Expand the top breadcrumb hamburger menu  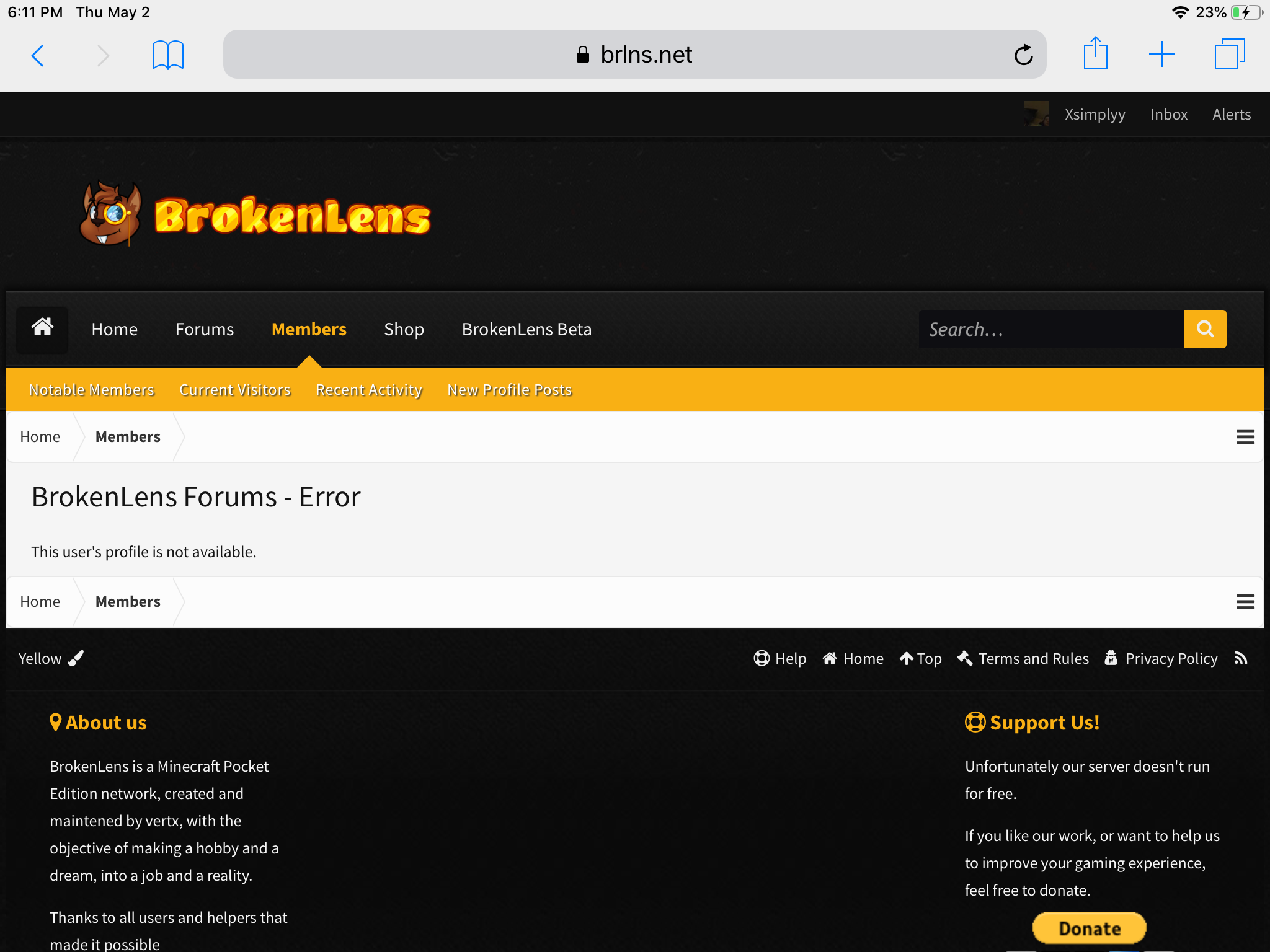(x=1245, y=437)
